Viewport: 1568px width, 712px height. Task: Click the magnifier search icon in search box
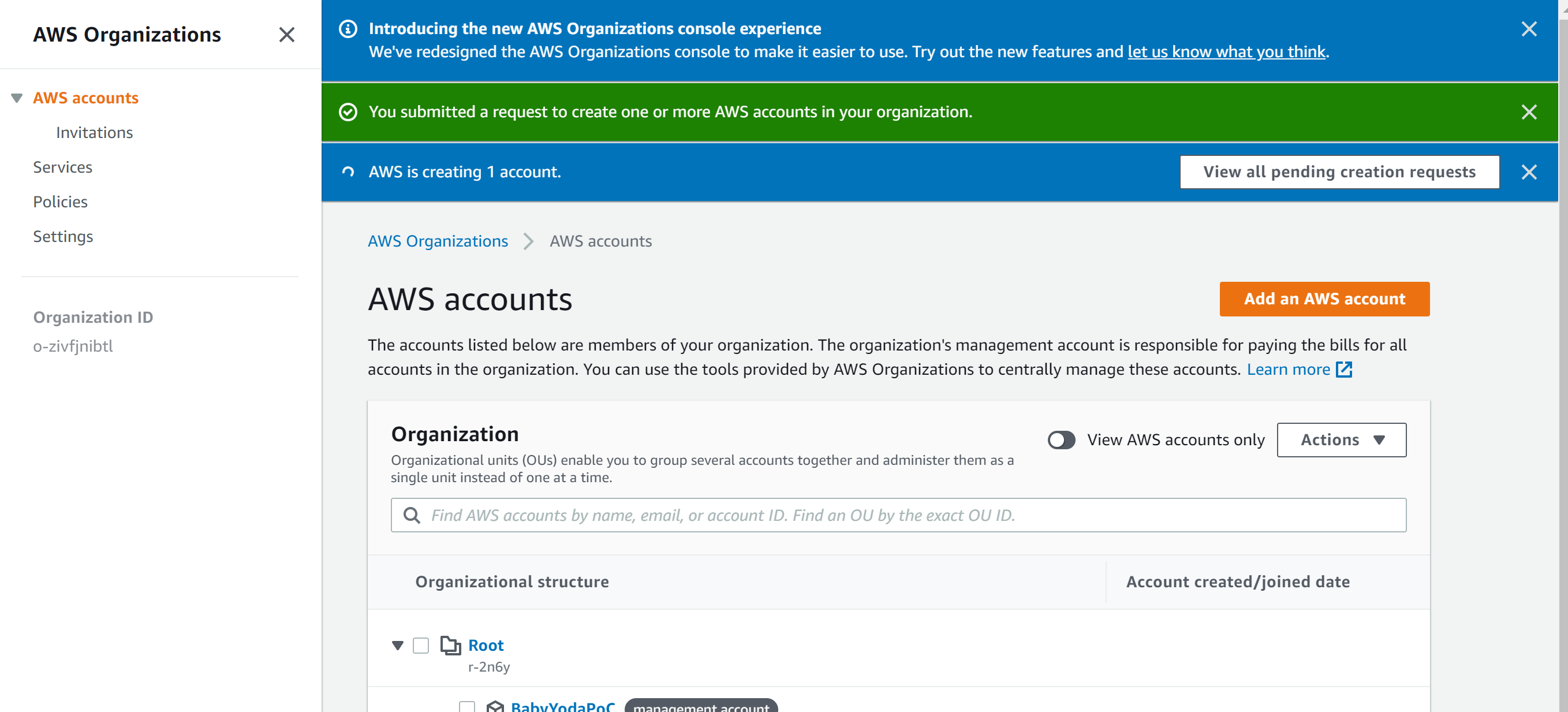[412, 515]
